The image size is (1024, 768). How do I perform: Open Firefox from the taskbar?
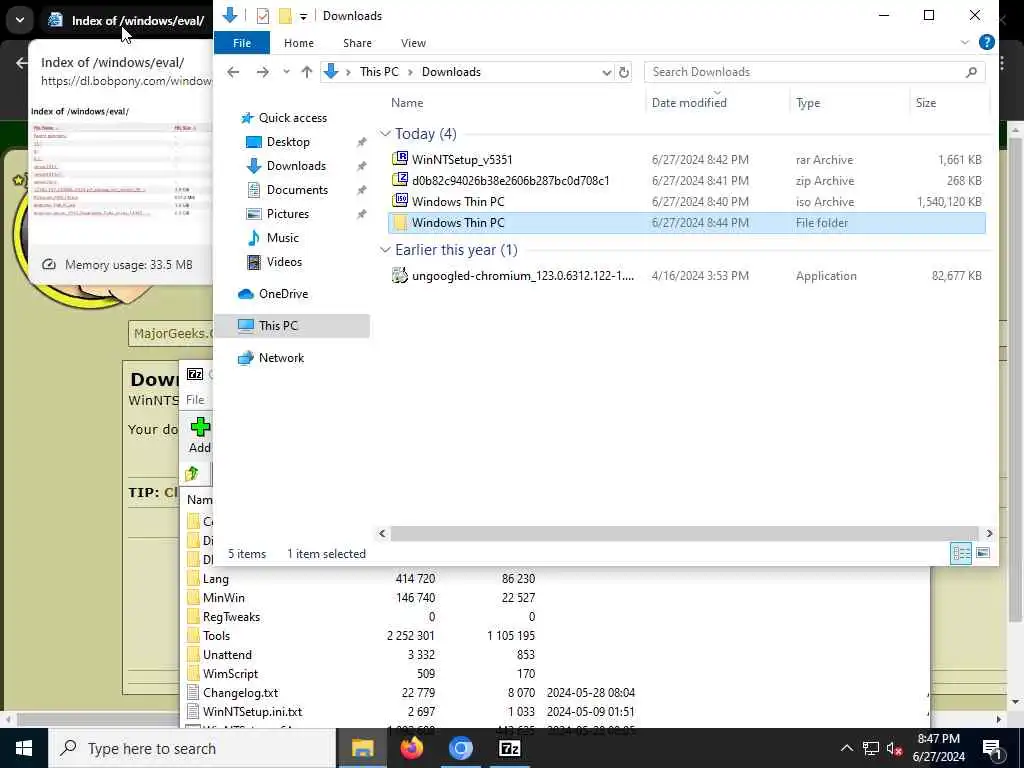411,748
